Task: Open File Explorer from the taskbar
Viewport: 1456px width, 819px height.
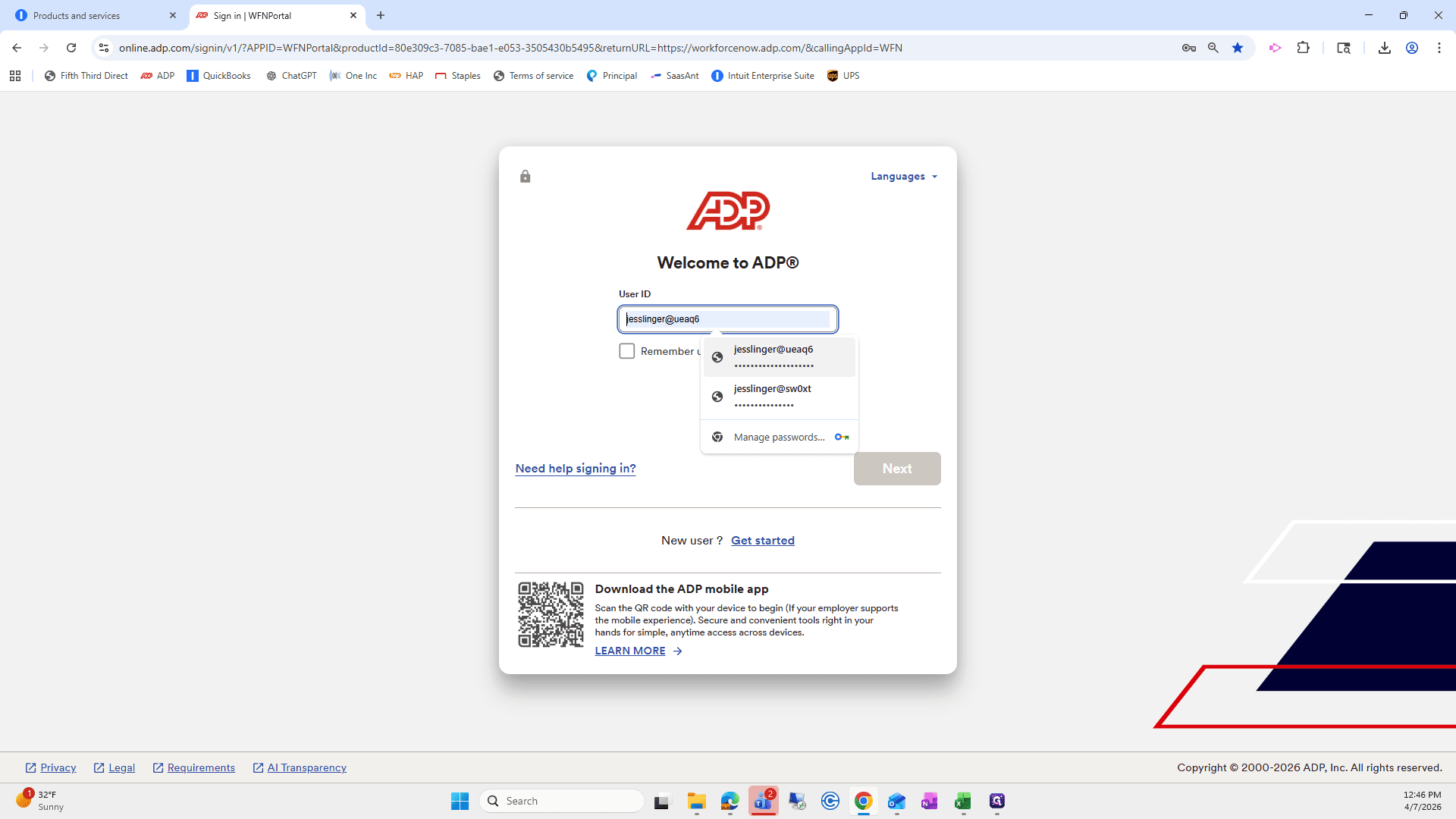Action: pos(696,801)
